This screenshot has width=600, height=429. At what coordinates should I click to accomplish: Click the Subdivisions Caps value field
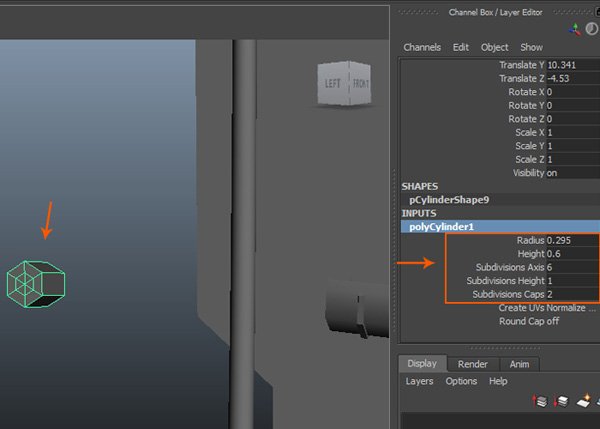click(572, 294)
